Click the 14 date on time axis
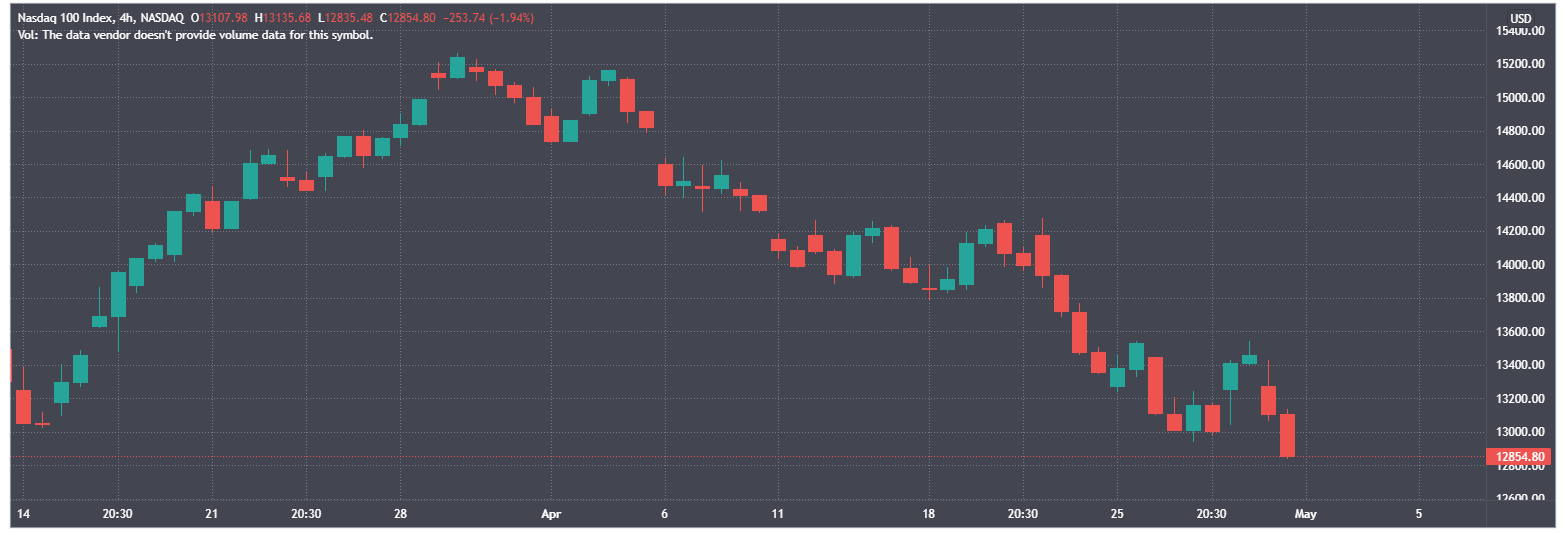This screenshot has height=534, width=1566. [x=25, y=514]
